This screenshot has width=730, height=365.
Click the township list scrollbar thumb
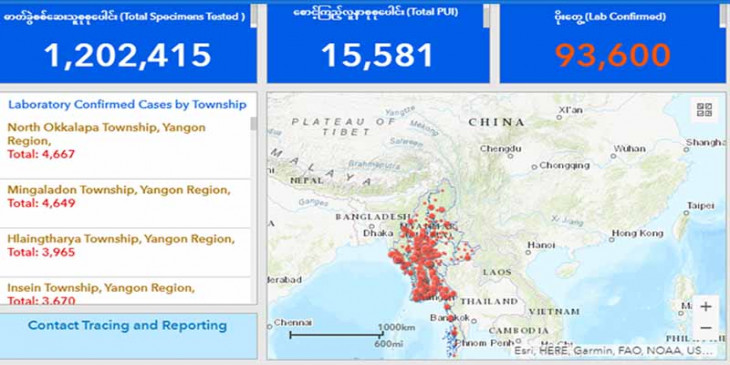click(254, 124)
